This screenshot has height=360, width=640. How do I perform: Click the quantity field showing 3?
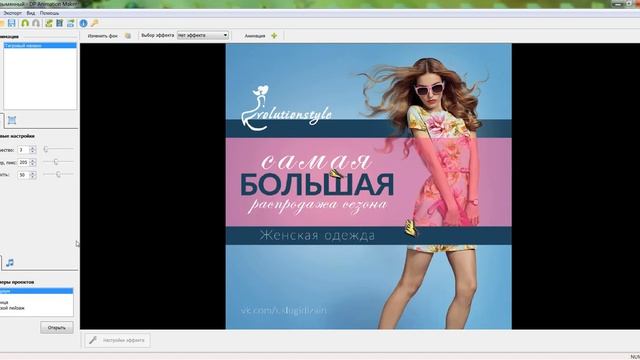point(23,150)
